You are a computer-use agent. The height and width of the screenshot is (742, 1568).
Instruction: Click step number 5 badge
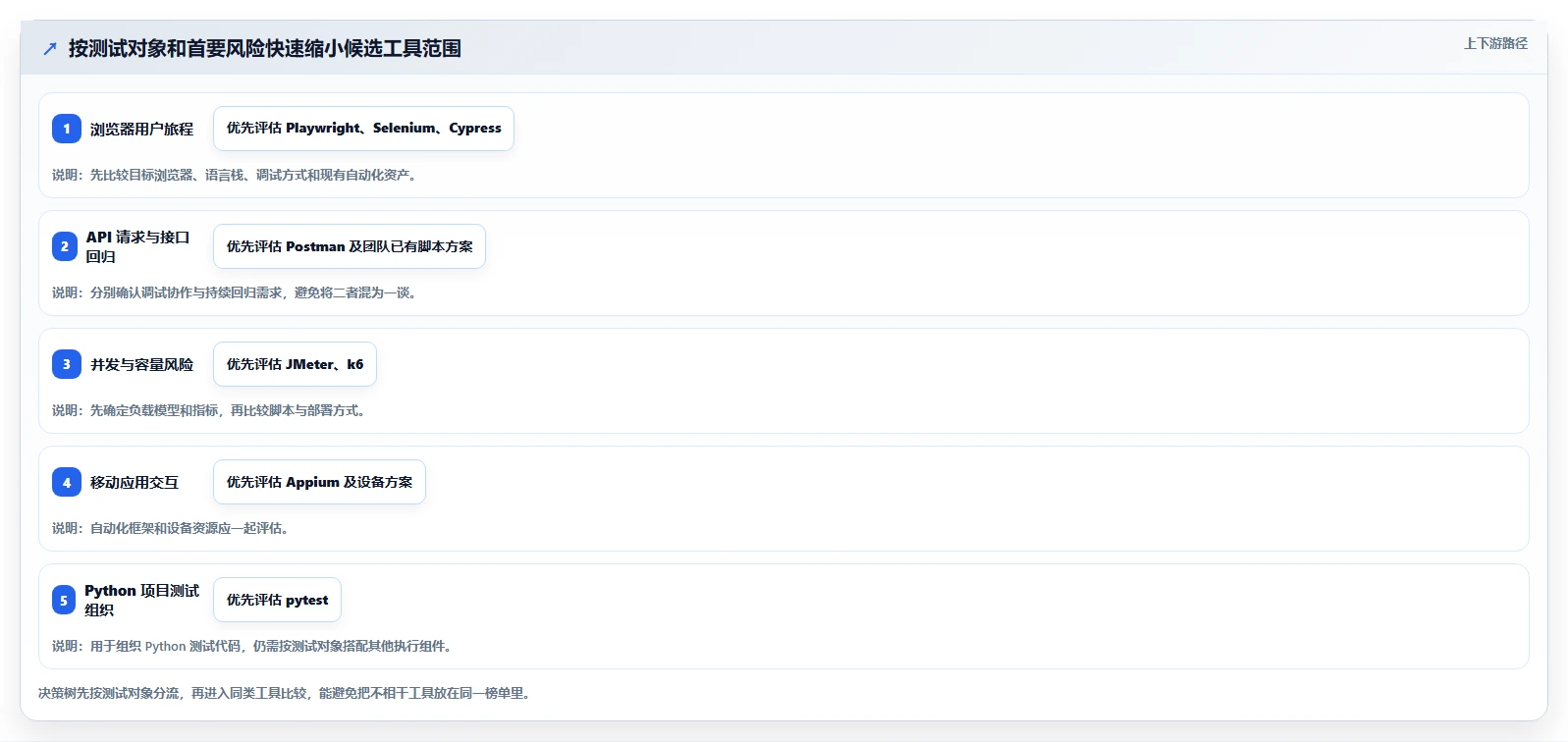pos(64,600)
